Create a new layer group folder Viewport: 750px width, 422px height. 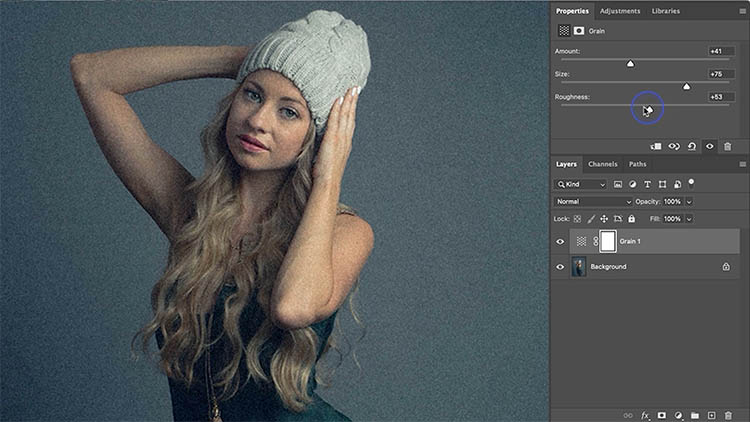pyautogui.click(x=695, y=414)
